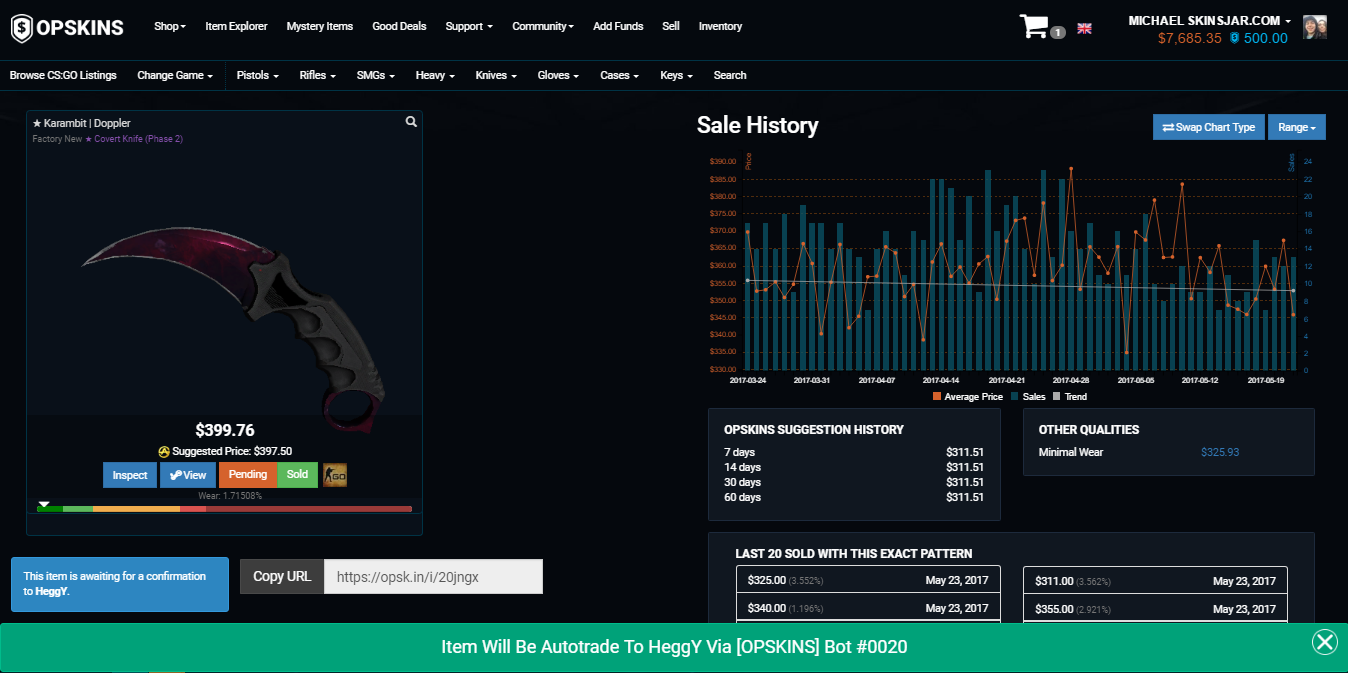Click the Copy URL button
Screen dimensions: 1348x673
tap(282, 576)
